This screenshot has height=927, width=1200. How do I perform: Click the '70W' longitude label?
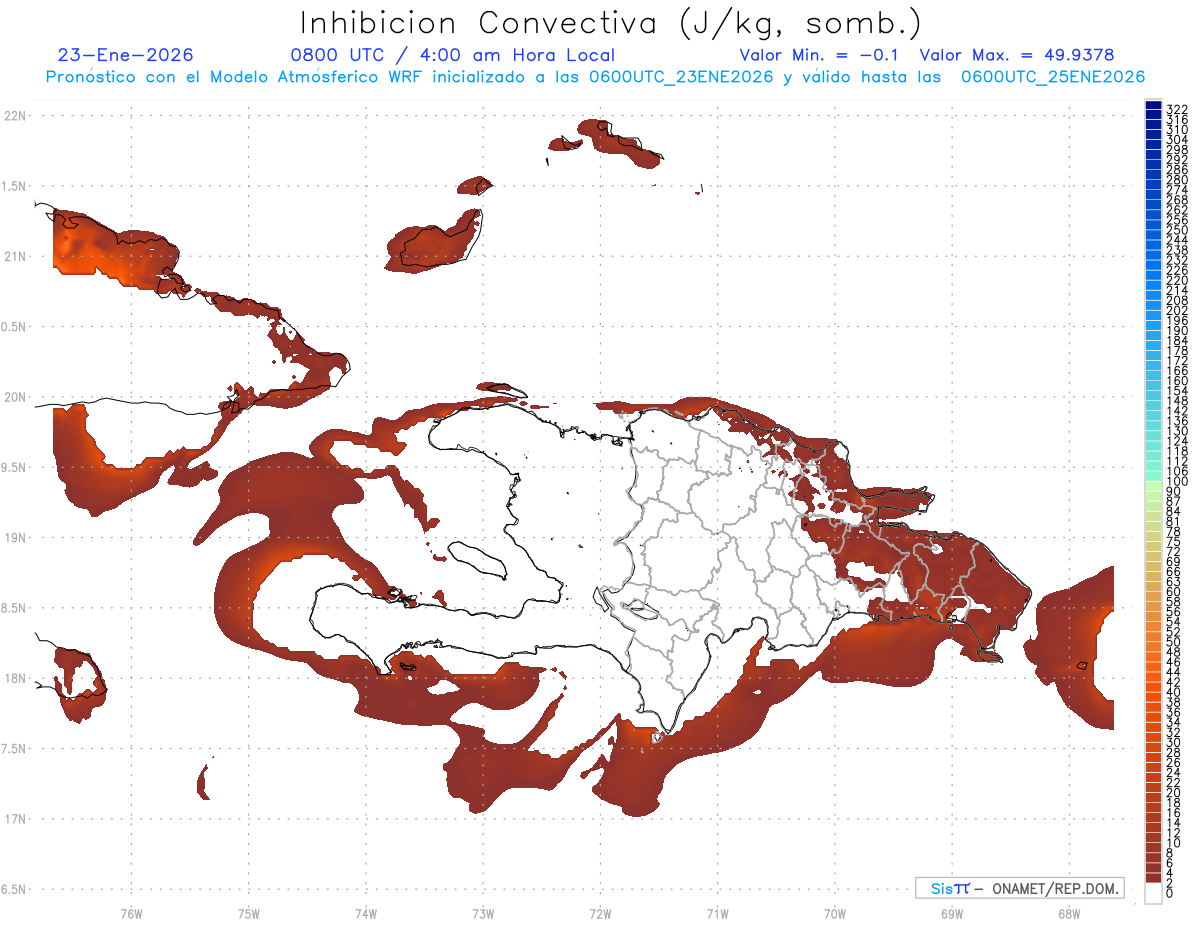coord(834,913)
